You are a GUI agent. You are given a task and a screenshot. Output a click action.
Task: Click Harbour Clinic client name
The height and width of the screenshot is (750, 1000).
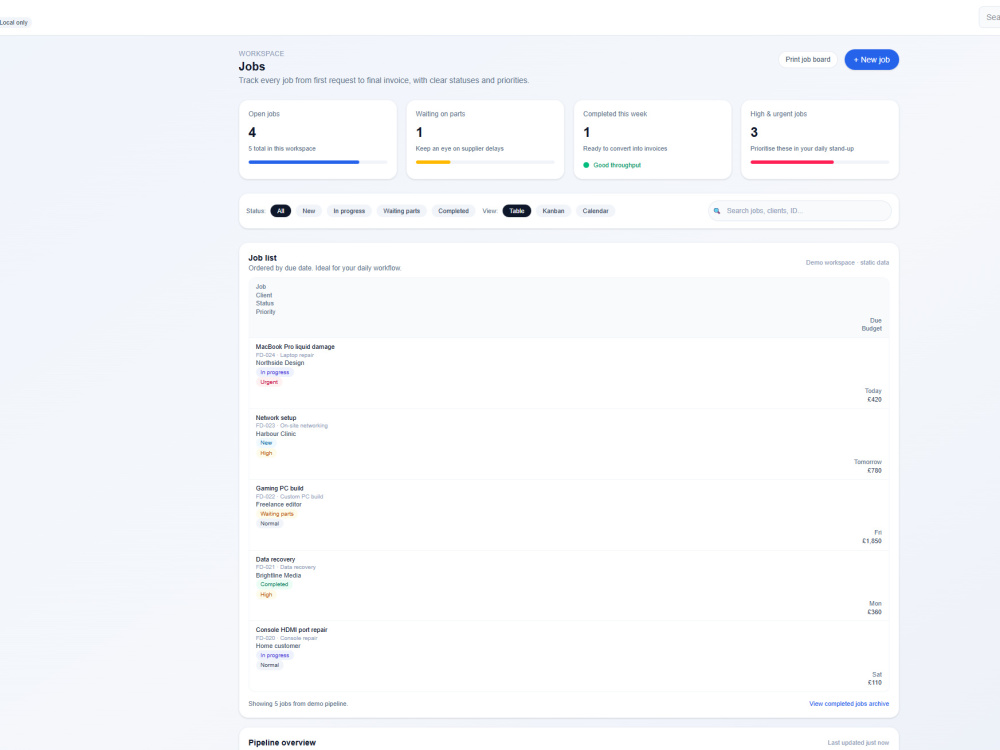click(276, 434)
